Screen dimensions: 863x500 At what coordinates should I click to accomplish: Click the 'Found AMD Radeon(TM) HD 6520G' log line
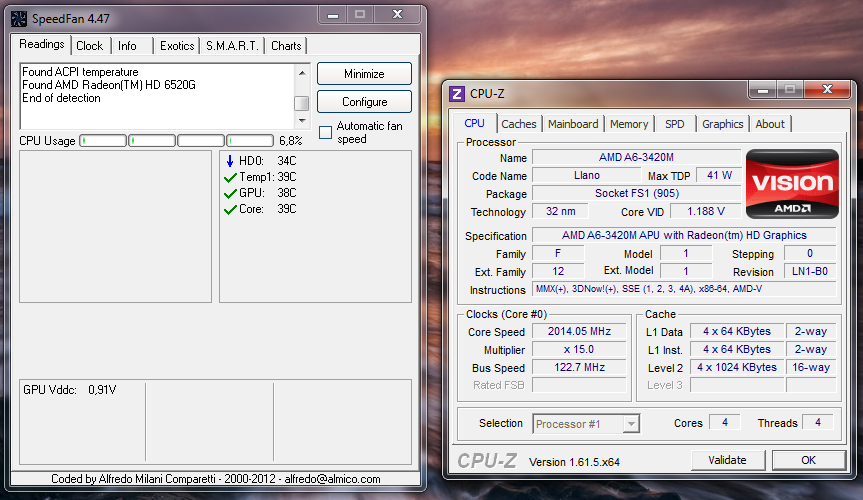(109, 85)
